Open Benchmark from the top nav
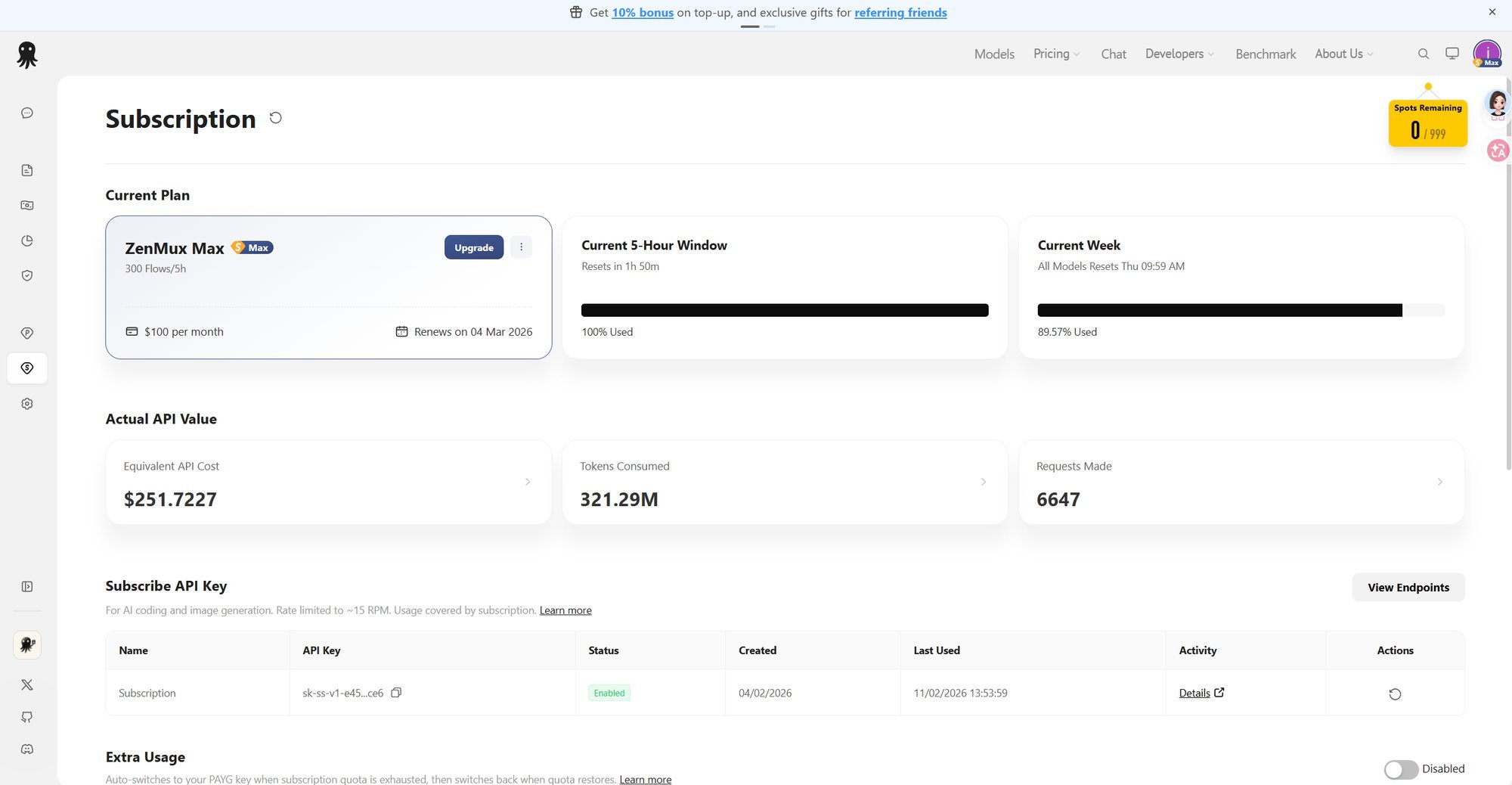The height and width of the screenshot is (785, 1512). (x=1266, y=54)
